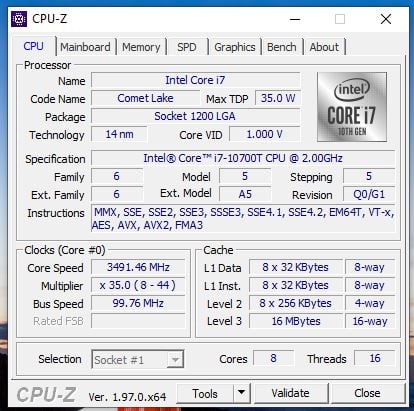414x411 pixels.
Task: Go to the SPD tab
Action: click(187, 47)
